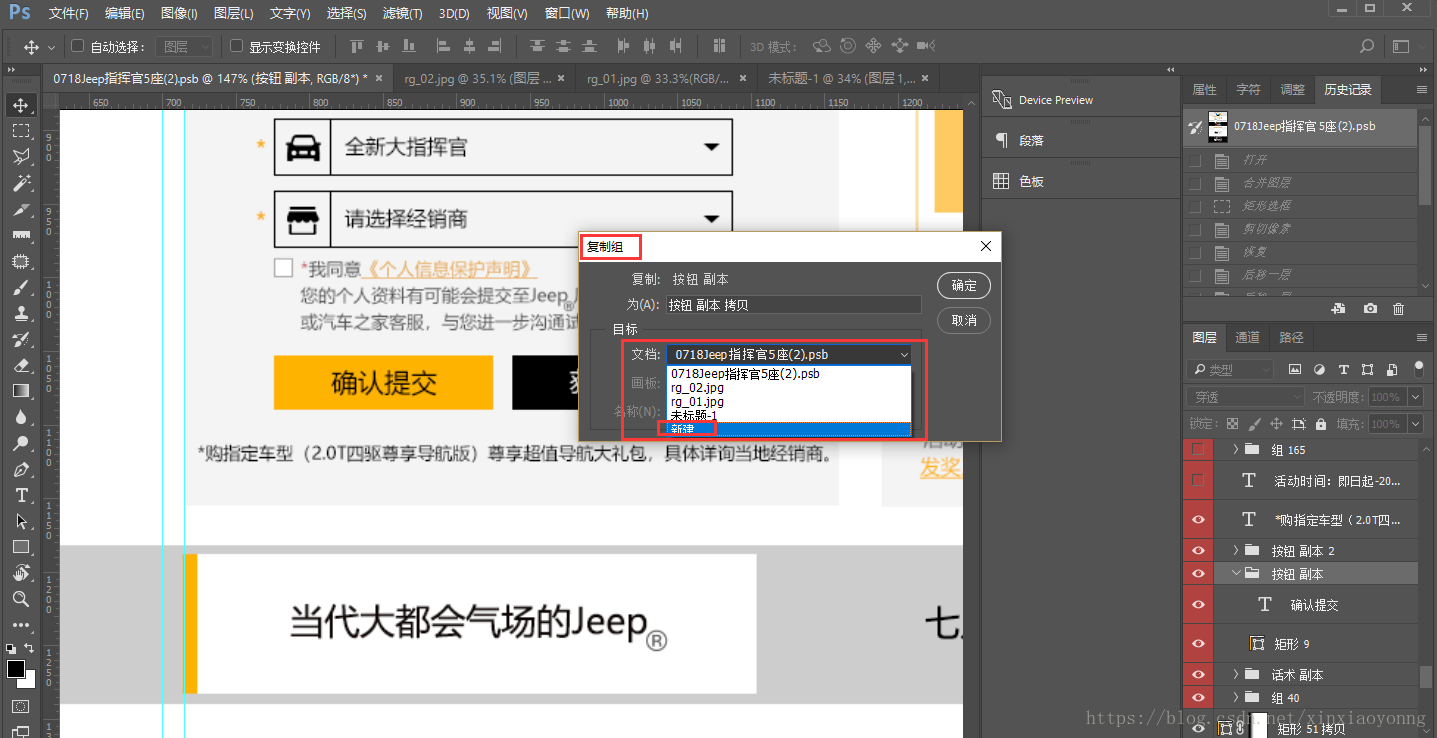Open the 滤镜(T) menu
Image resolution: width=1437 pixels, height=738 pixels.
(x=402, y=14)
